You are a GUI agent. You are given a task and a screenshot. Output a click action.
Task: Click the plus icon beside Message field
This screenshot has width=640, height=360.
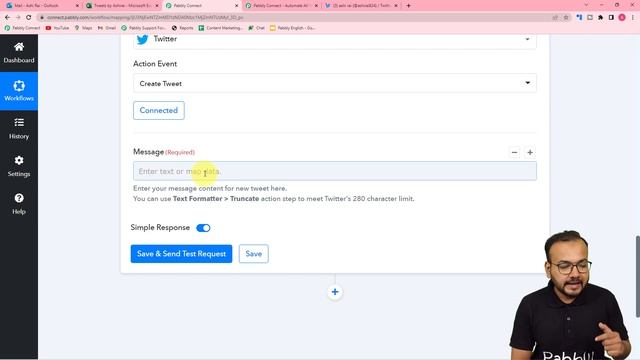(530, 152)
